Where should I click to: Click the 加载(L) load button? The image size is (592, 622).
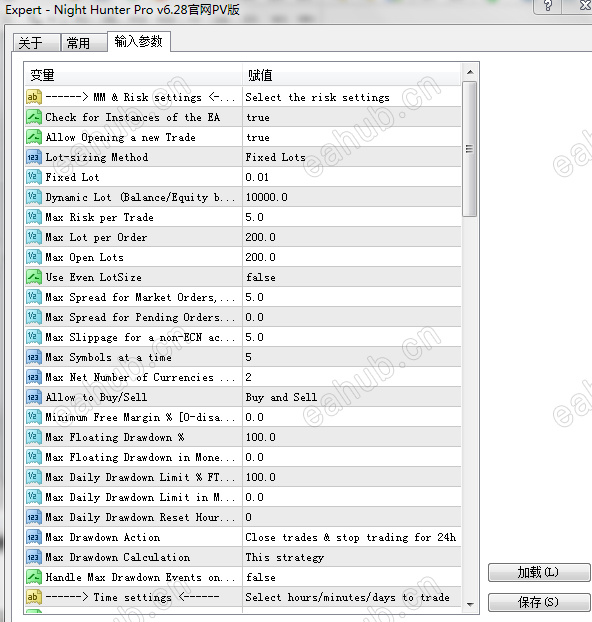point(539,572)
